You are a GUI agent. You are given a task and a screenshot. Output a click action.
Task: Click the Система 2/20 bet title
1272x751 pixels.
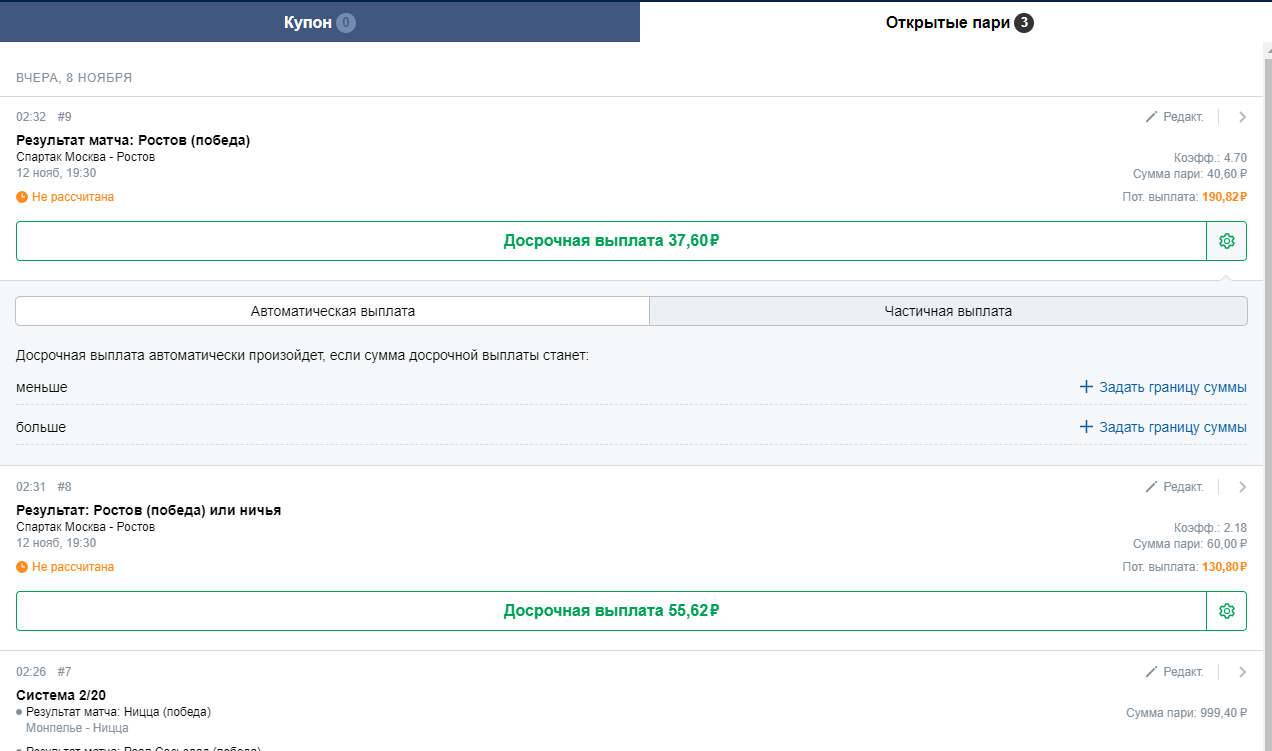pyautogui.click(x=61, y=695)
